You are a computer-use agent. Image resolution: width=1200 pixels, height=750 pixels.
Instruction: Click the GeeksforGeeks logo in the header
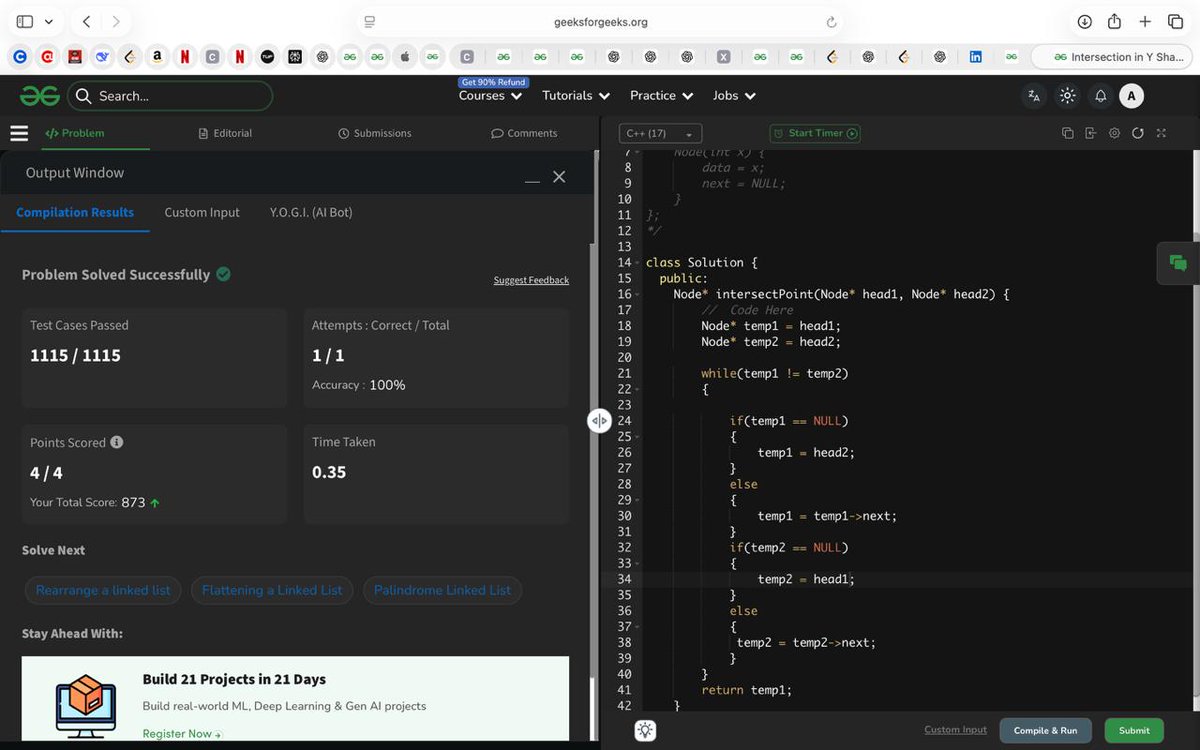click(x=40, y=96)
